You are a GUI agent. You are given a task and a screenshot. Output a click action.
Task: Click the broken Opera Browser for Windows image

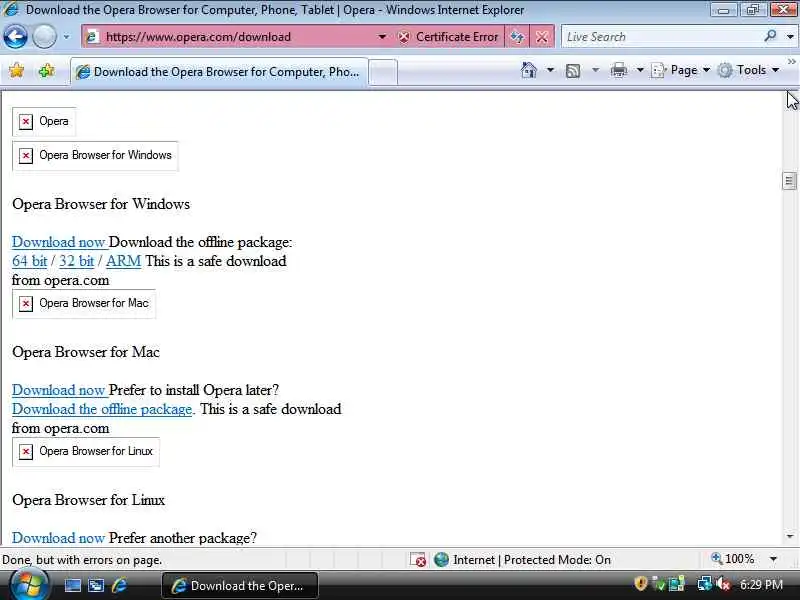(95, 156)
